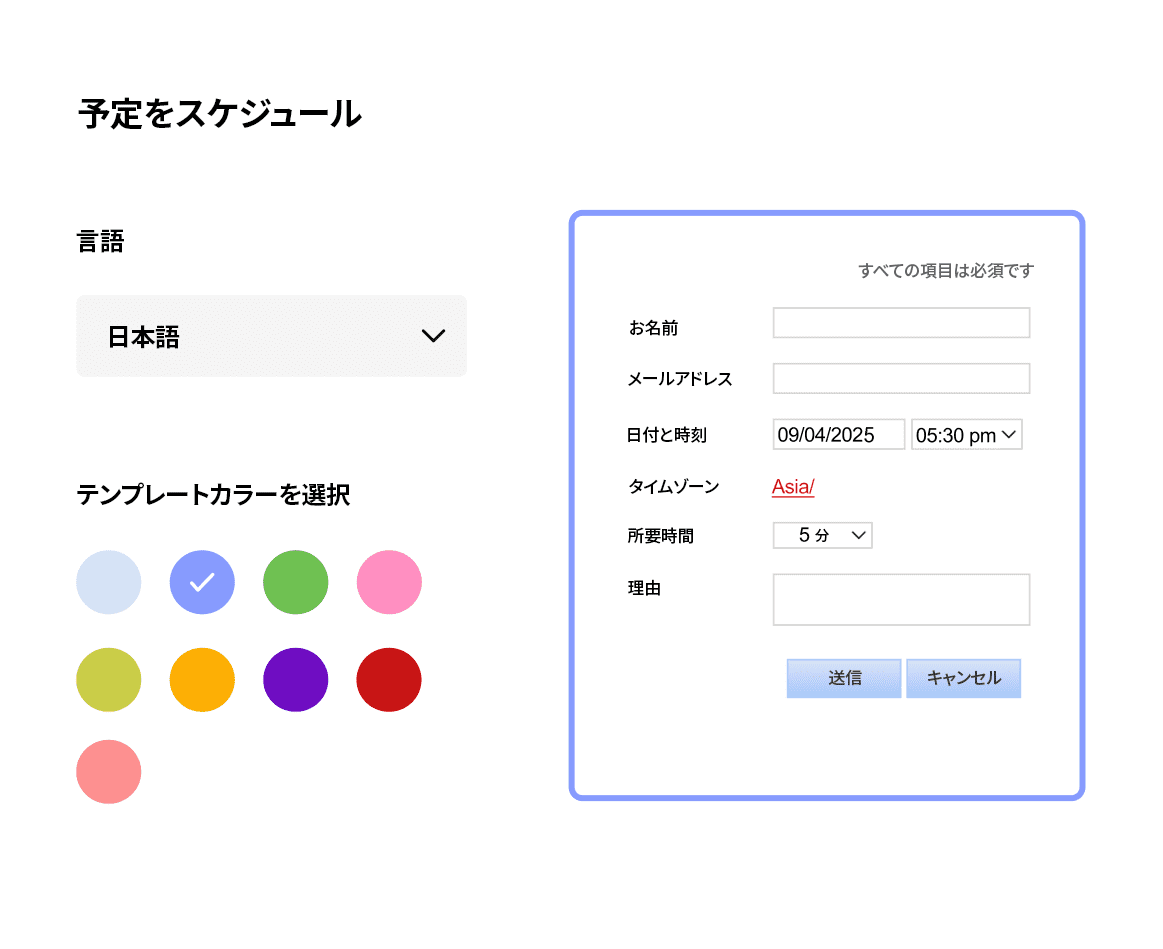Screen dimensions: 1163x949
Task: Click the language dropdown chevron arrow
Action: click(x=433, y=336)
